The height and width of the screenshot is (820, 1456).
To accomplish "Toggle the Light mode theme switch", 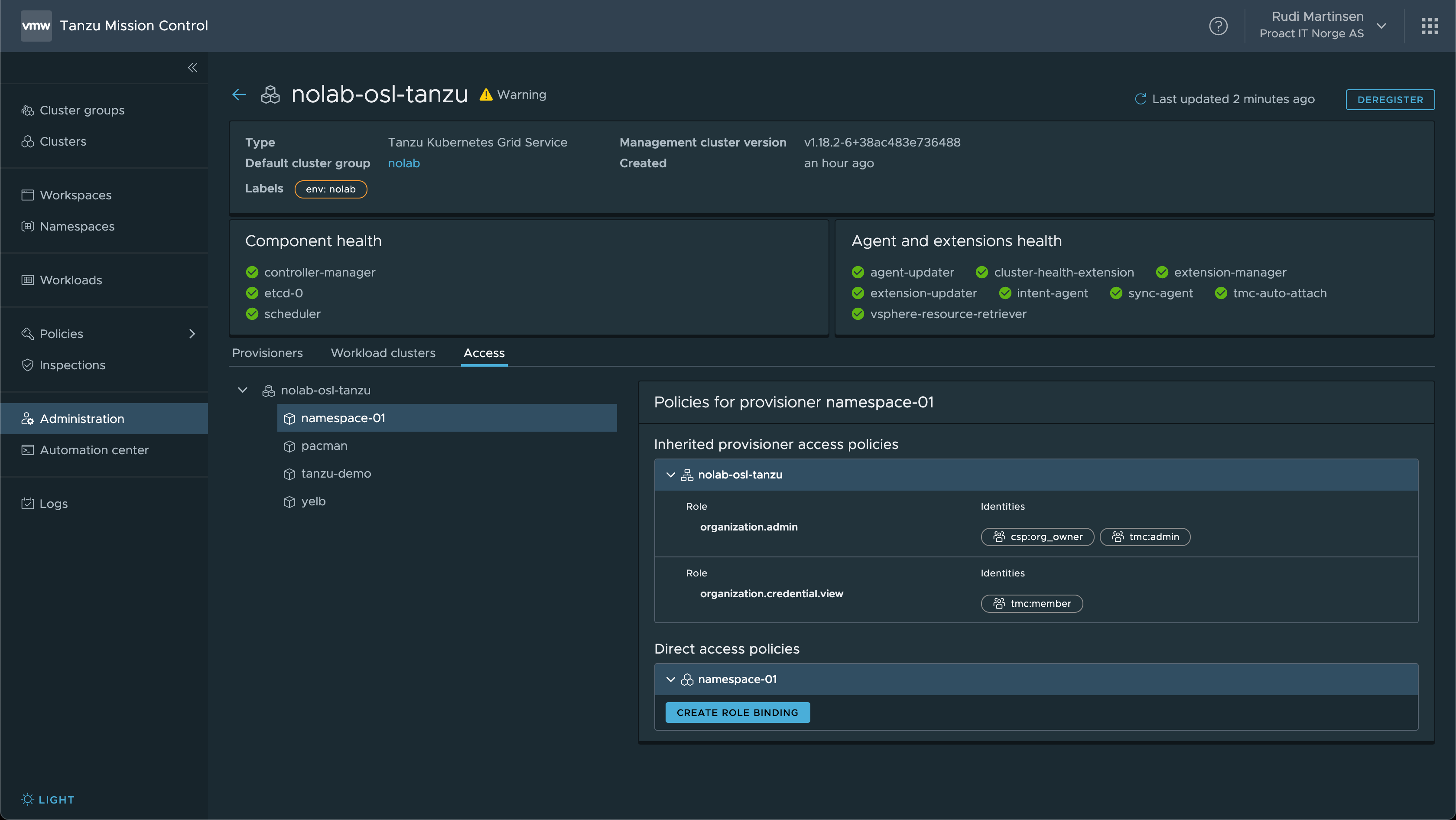I will [x=47, y=799].
